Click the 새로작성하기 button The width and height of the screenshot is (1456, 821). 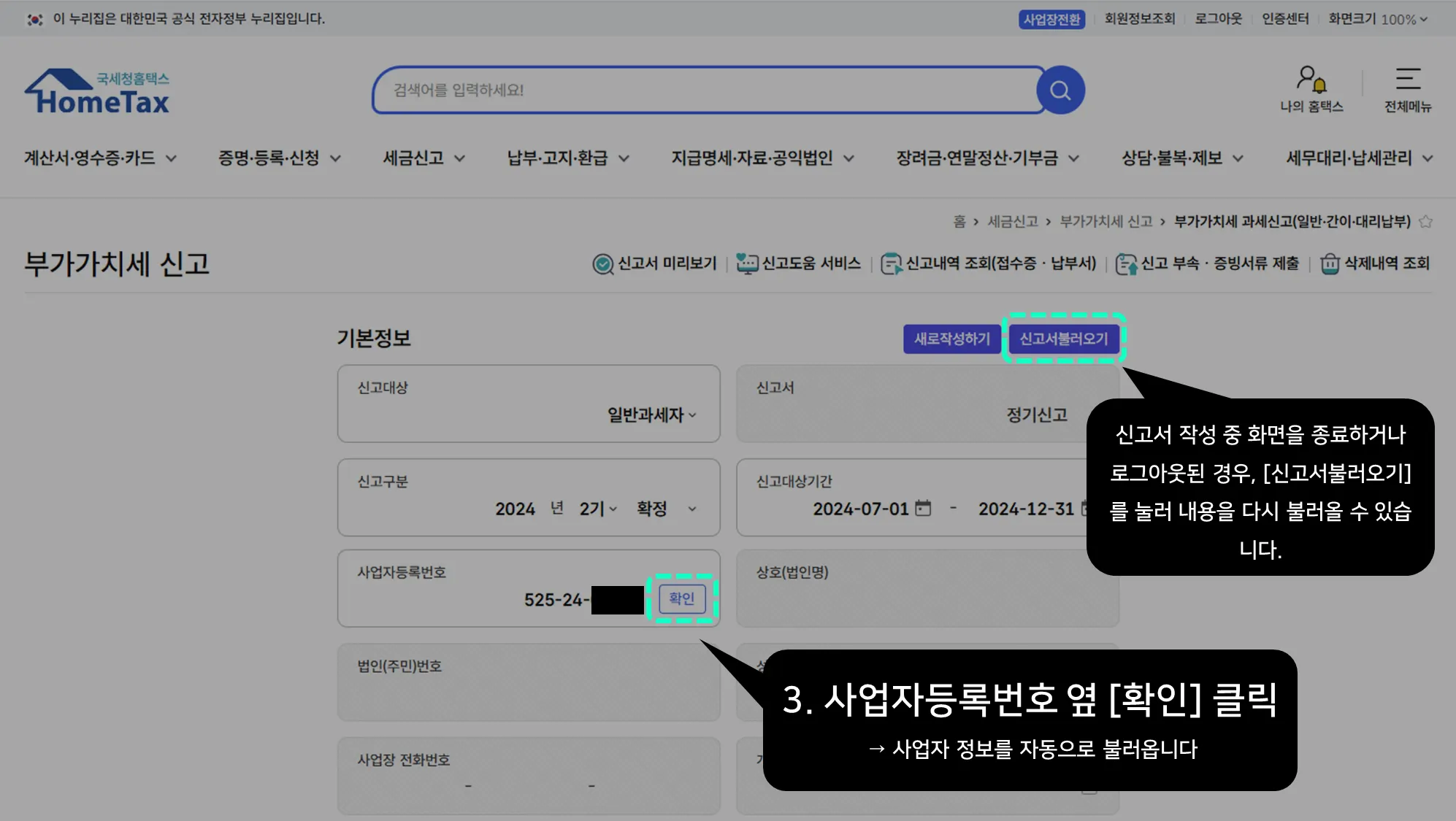click(x=951, y=339)
